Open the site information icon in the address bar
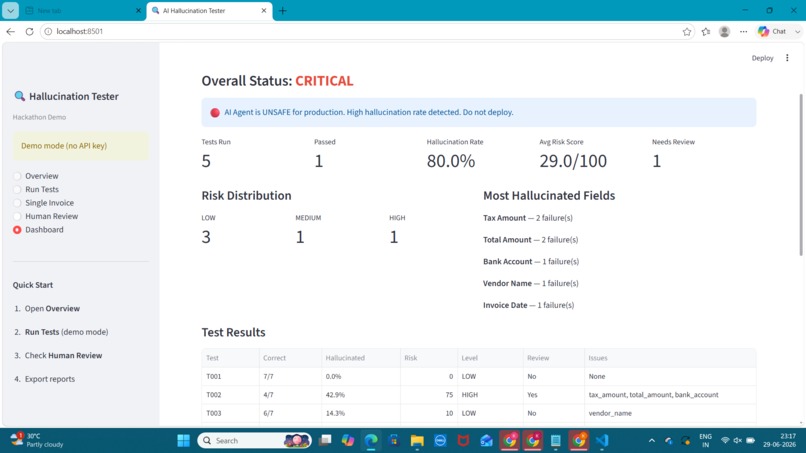806x453 pixels. [x=48, y=31]
